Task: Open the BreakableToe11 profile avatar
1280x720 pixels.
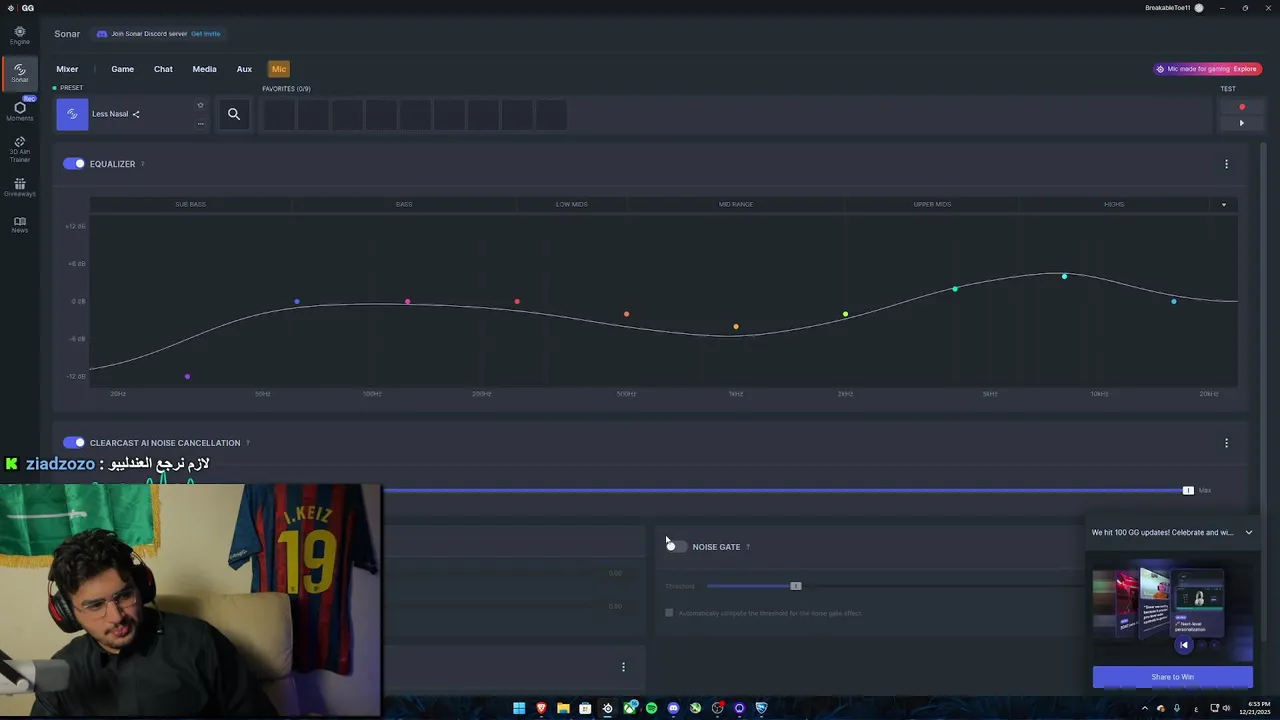Action: click(1198, 8)
